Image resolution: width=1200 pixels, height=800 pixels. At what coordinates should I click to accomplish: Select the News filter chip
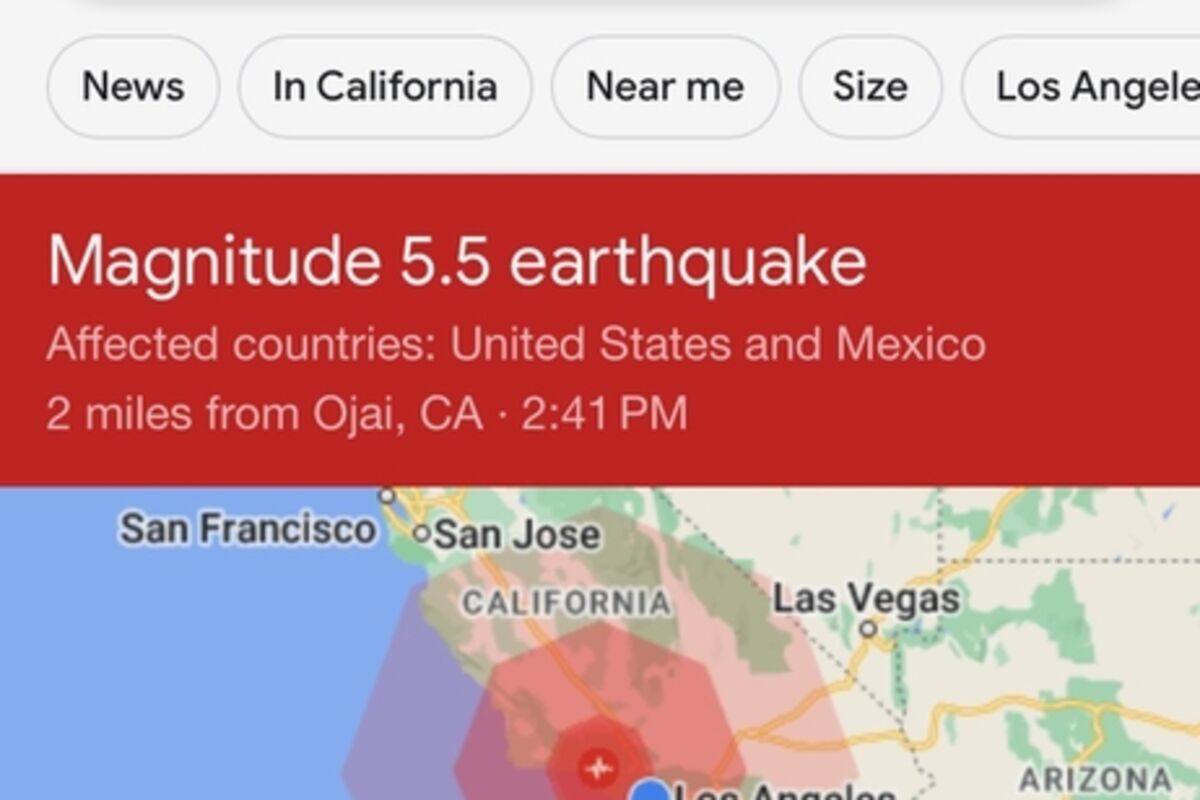[133, 87]
